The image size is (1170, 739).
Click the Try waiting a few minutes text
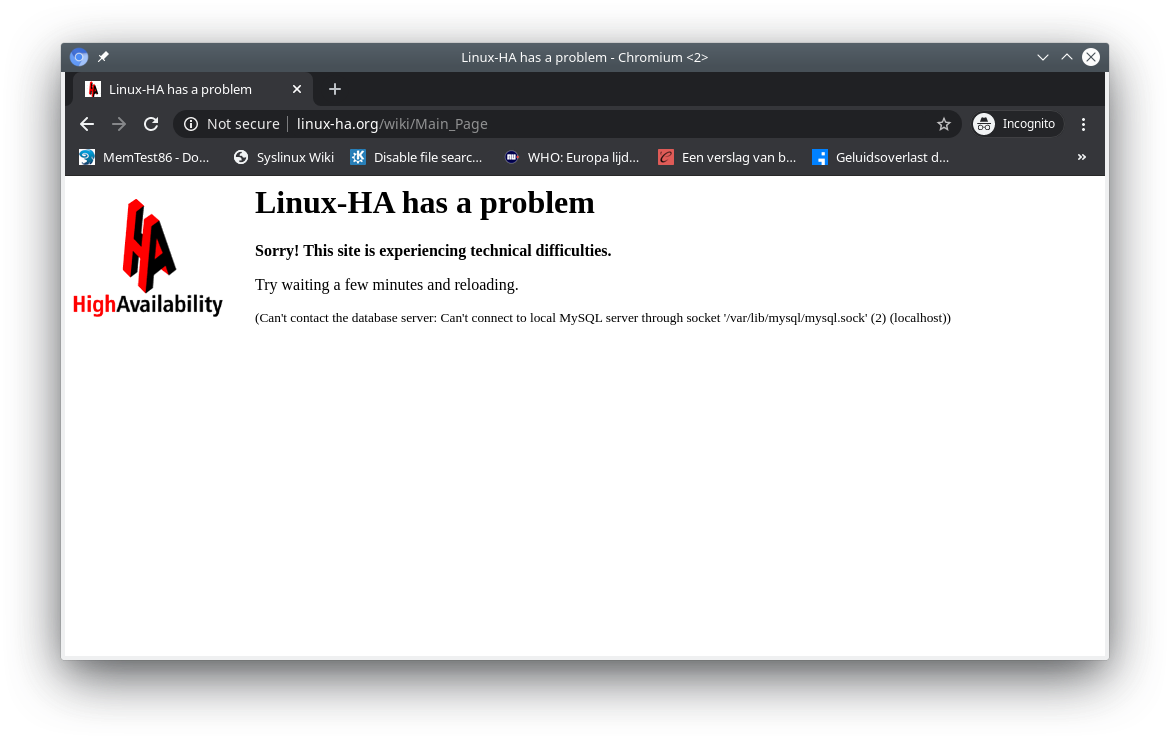(387, 285)
